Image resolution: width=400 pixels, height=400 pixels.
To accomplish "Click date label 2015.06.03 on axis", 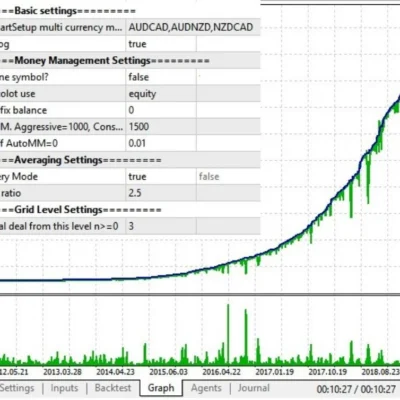I will 168,372.
